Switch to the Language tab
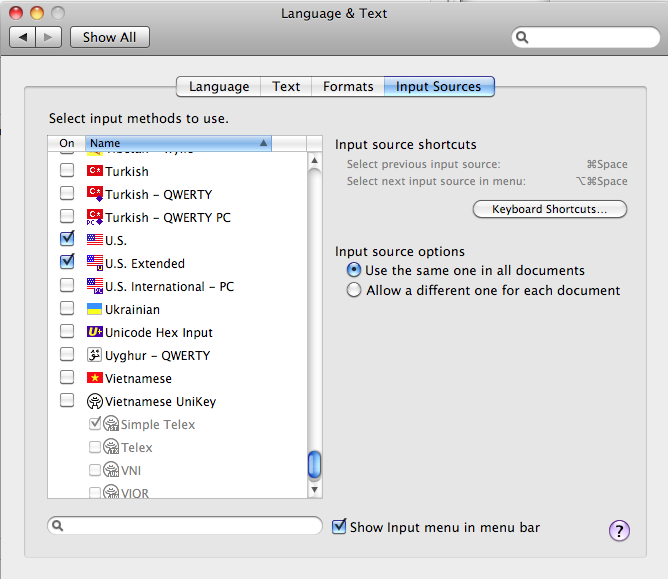 pyautogui.click(x=219, y=86)
